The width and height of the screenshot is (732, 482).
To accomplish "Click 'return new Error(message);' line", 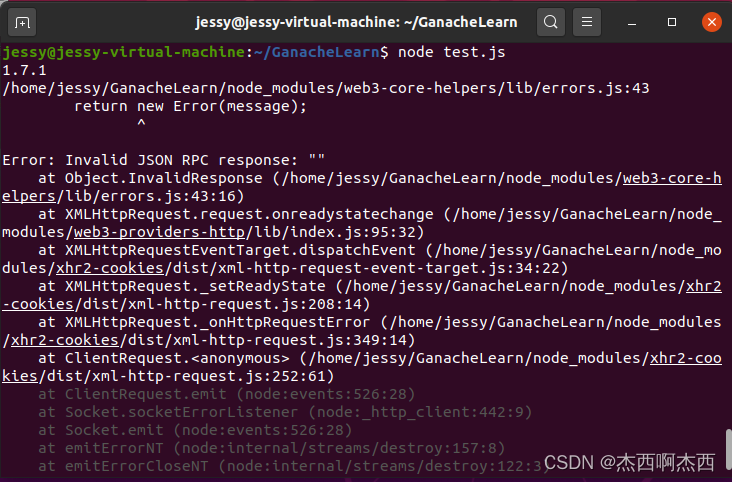I will pyautogui.click(x=190, y=106).
